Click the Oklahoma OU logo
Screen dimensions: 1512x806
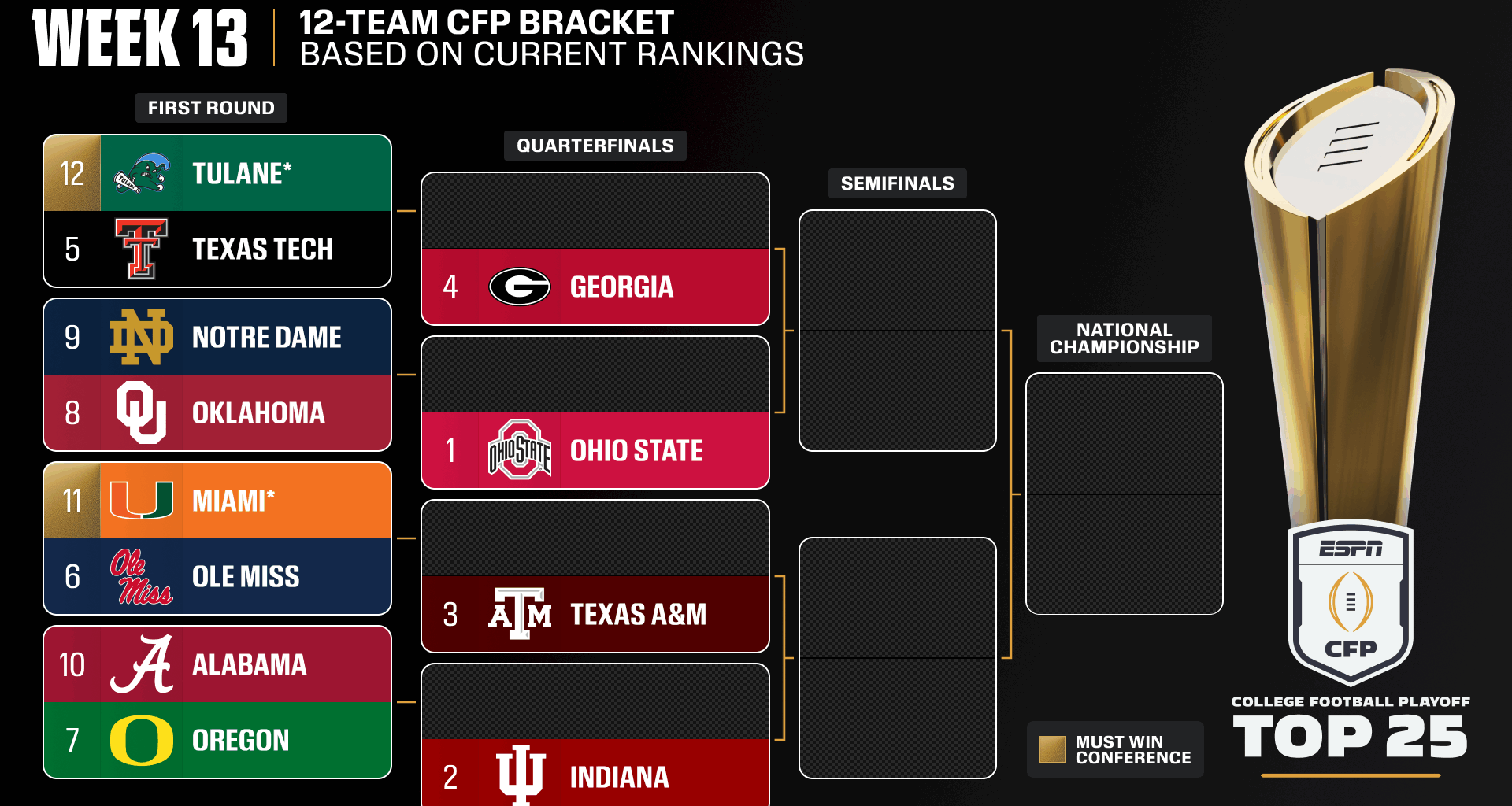pyautogui.click(x=142, y=412)
